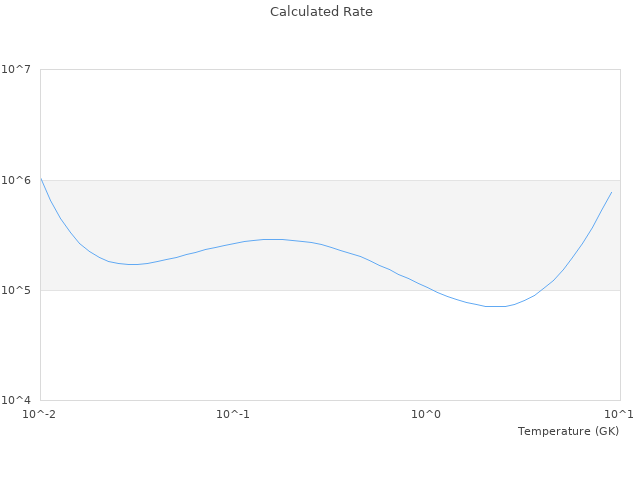
Task: Click the curve's rightmost end point
Action: [611, 192]
